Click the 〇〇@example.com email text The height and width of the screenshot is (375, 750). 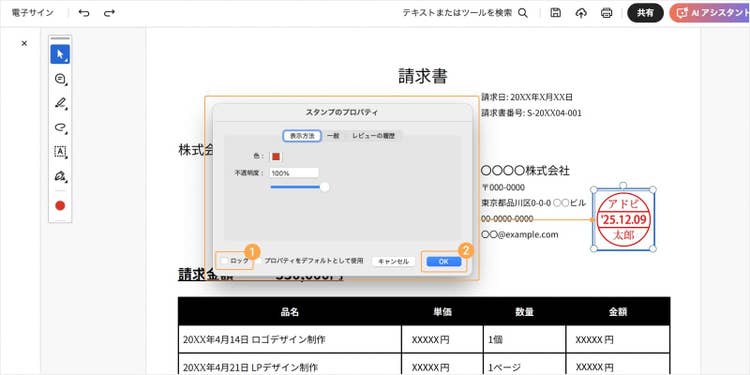click(x=519, y=235)
